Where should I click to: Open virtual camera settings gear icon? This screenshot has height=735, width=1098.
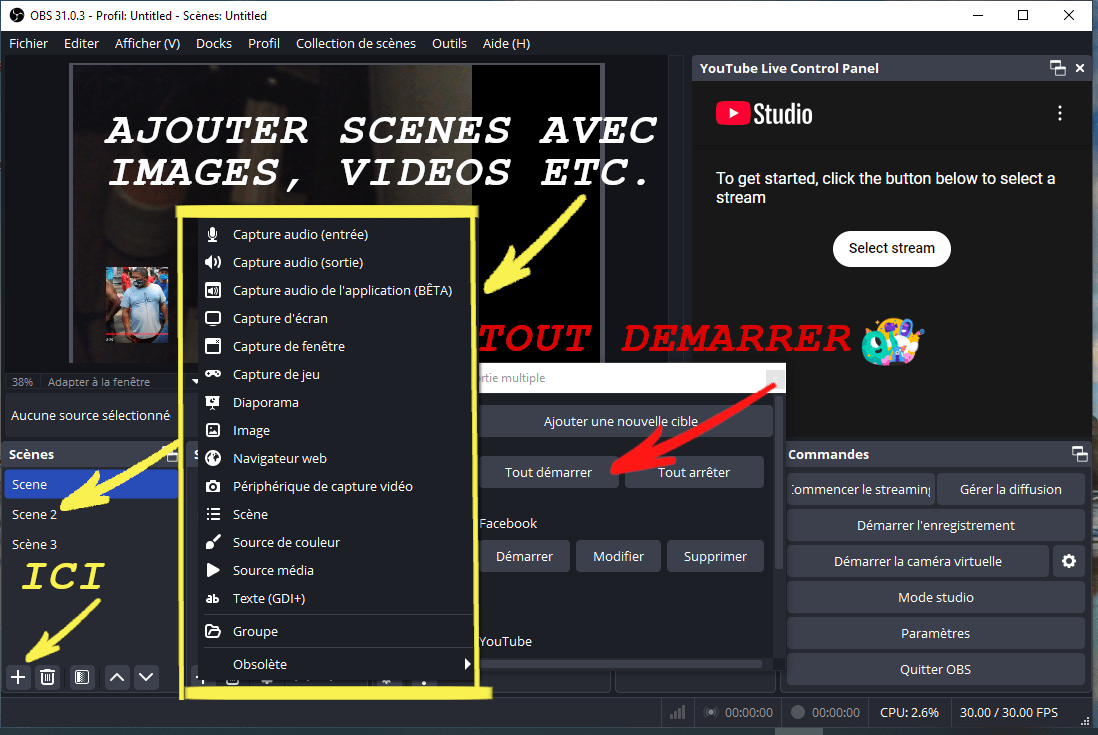[x=1068, y=561]
